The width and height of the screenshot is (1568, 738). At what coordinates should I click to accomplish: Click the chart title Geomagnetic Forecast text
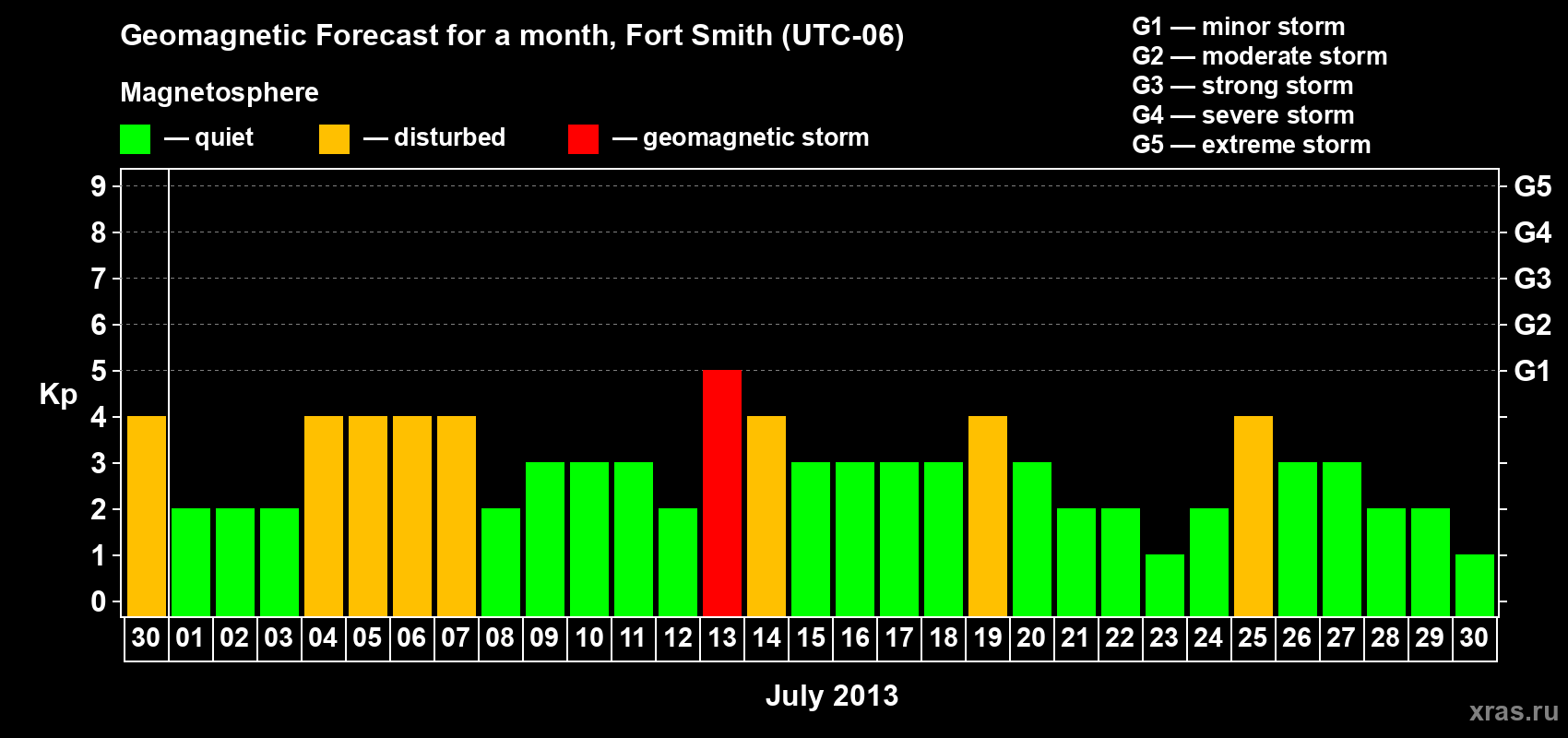[512, 35]
